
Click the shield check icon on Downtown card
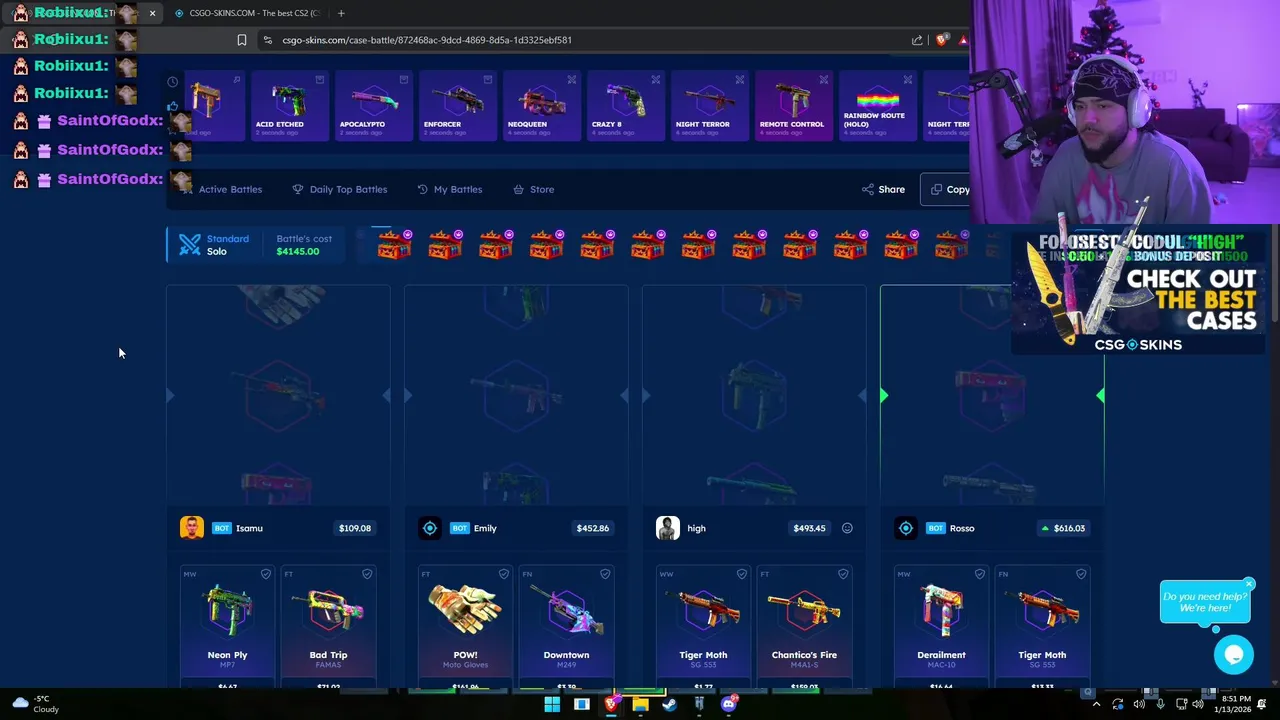click(x=605, y=574)
